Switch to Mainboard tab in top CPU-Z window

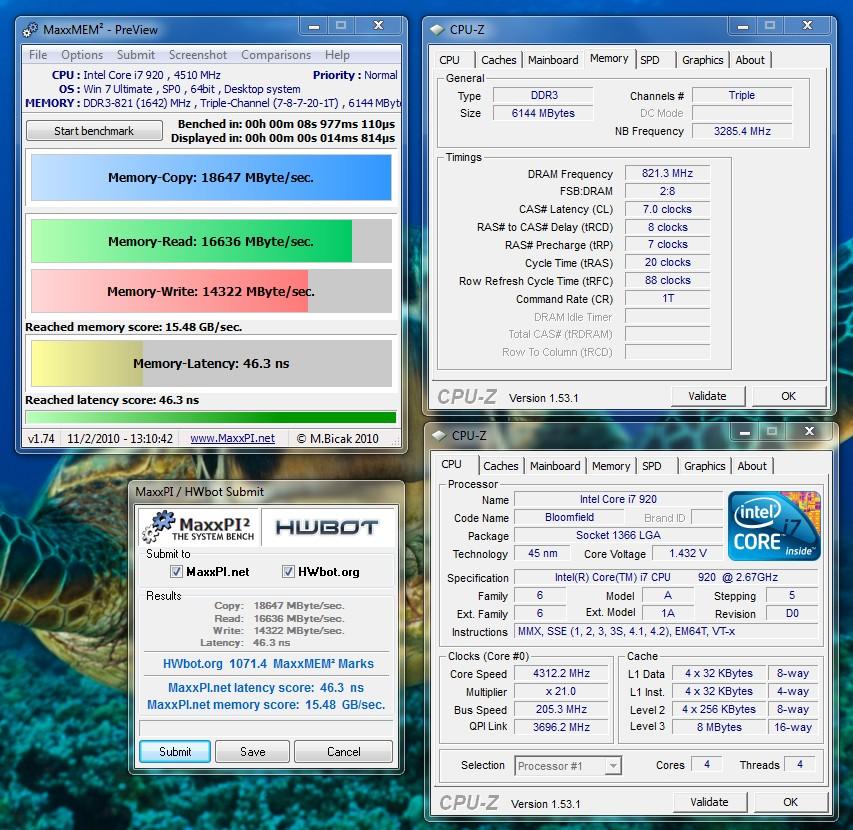click(553, 60)
